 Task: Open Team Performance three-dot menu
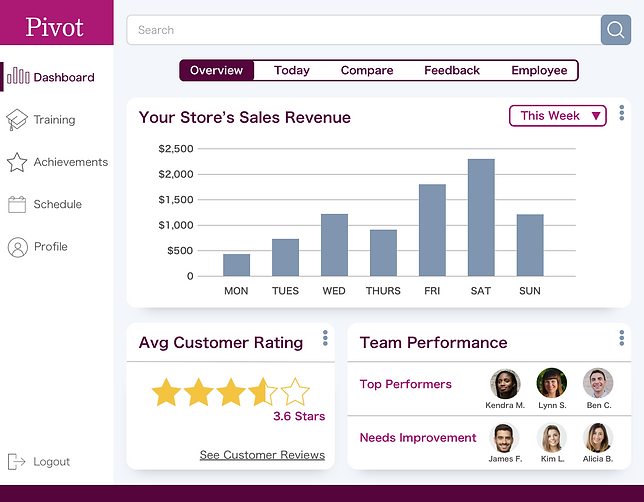(621, 338)
